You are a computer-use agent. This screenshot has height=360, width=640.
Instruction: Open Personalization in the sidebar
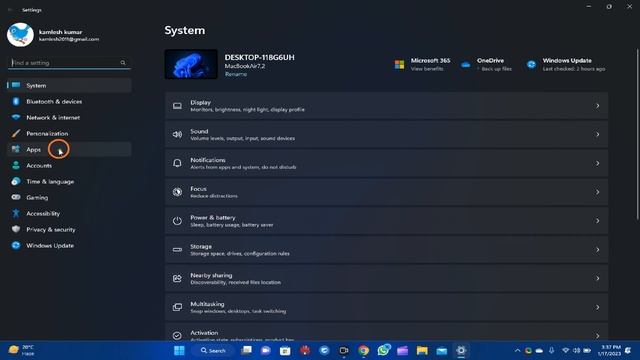coord(69,133)
